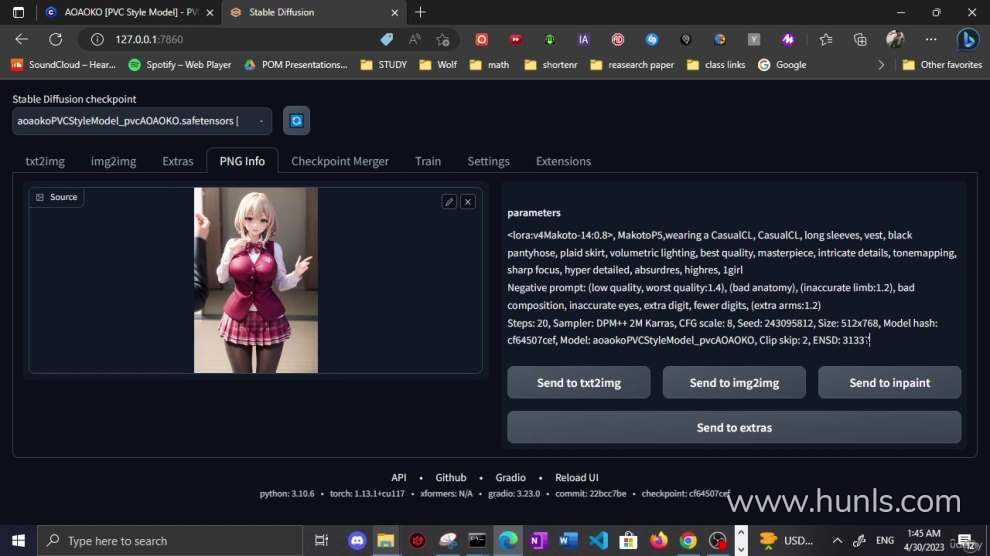The image size is (990, 556).
Task: Open the Bing sidebar icon
Action: click(967, 39)
